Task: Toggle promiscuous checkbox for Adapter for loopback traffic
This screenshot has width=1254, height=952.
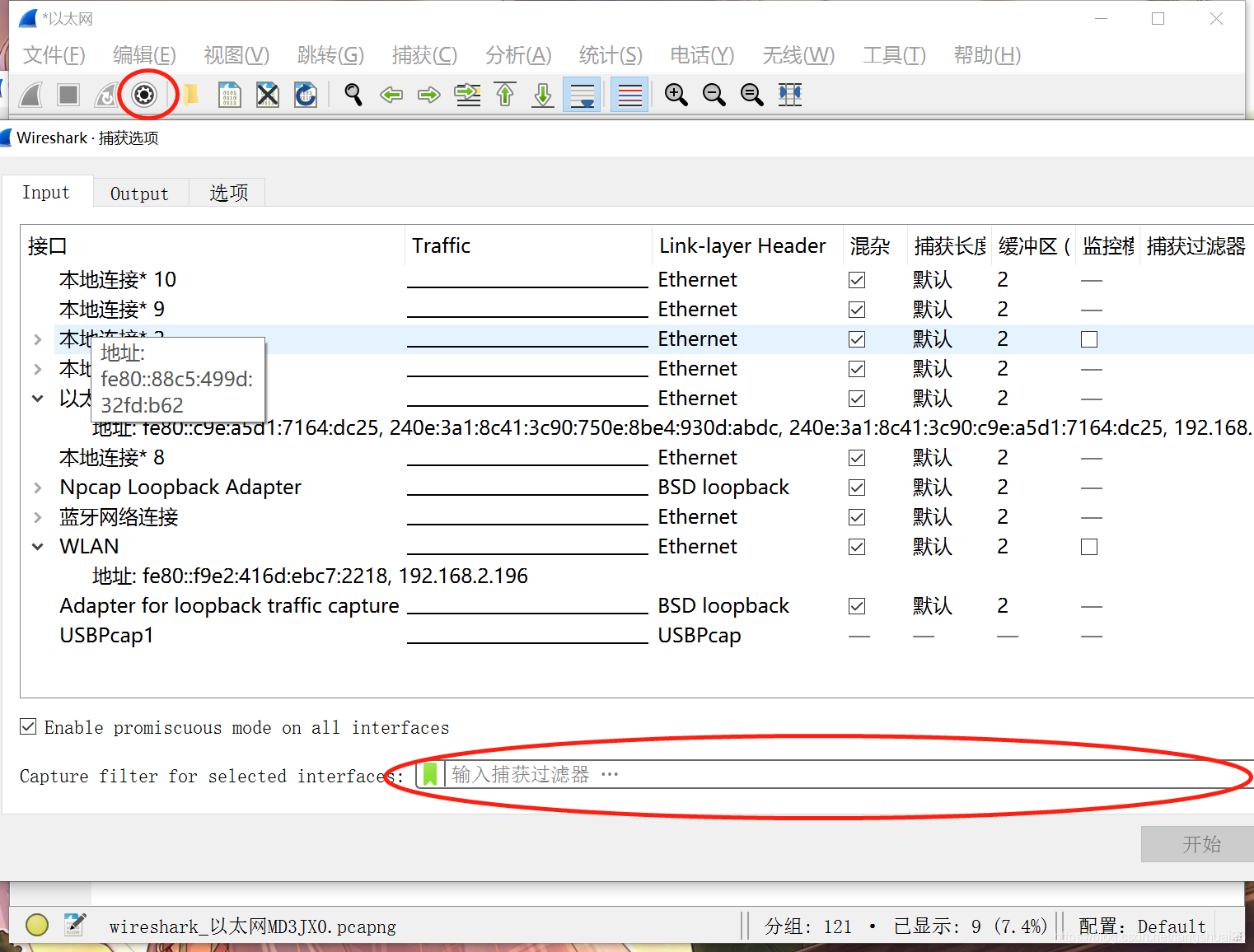Action: pos(857,606)
